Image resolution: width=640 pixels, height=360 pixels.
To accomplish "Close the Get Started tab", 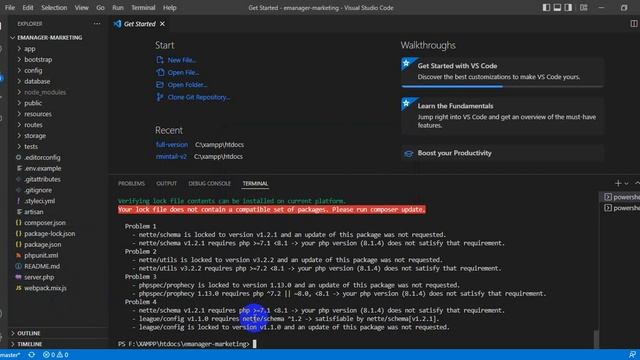I will [162, 24].
